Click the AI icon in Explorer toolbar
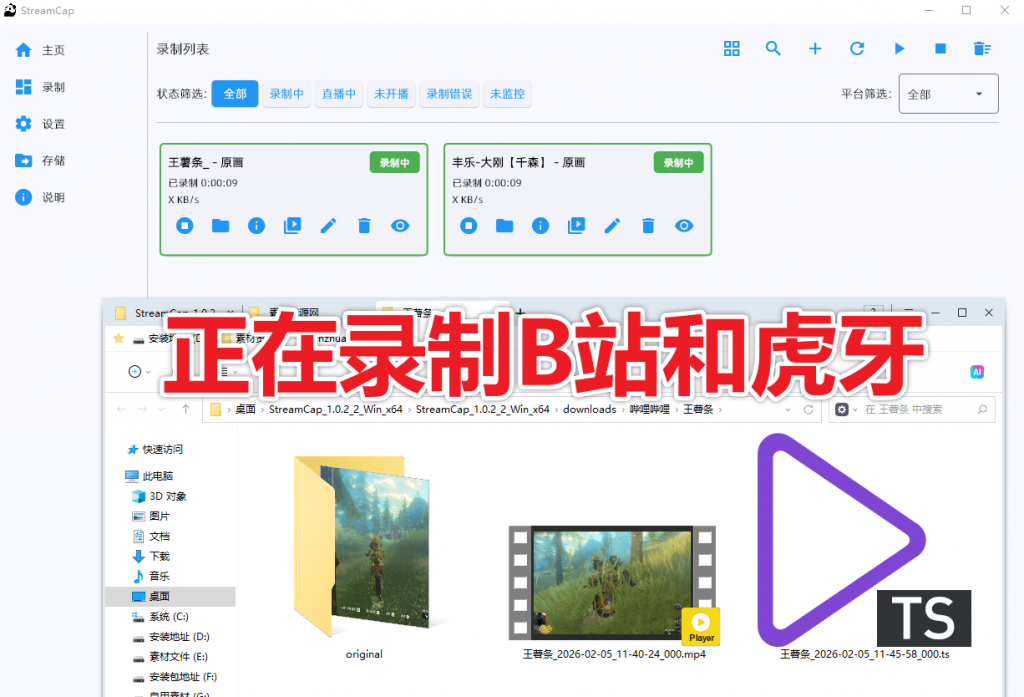Viewport: 1024px width, 697px height. click(977, 372)
